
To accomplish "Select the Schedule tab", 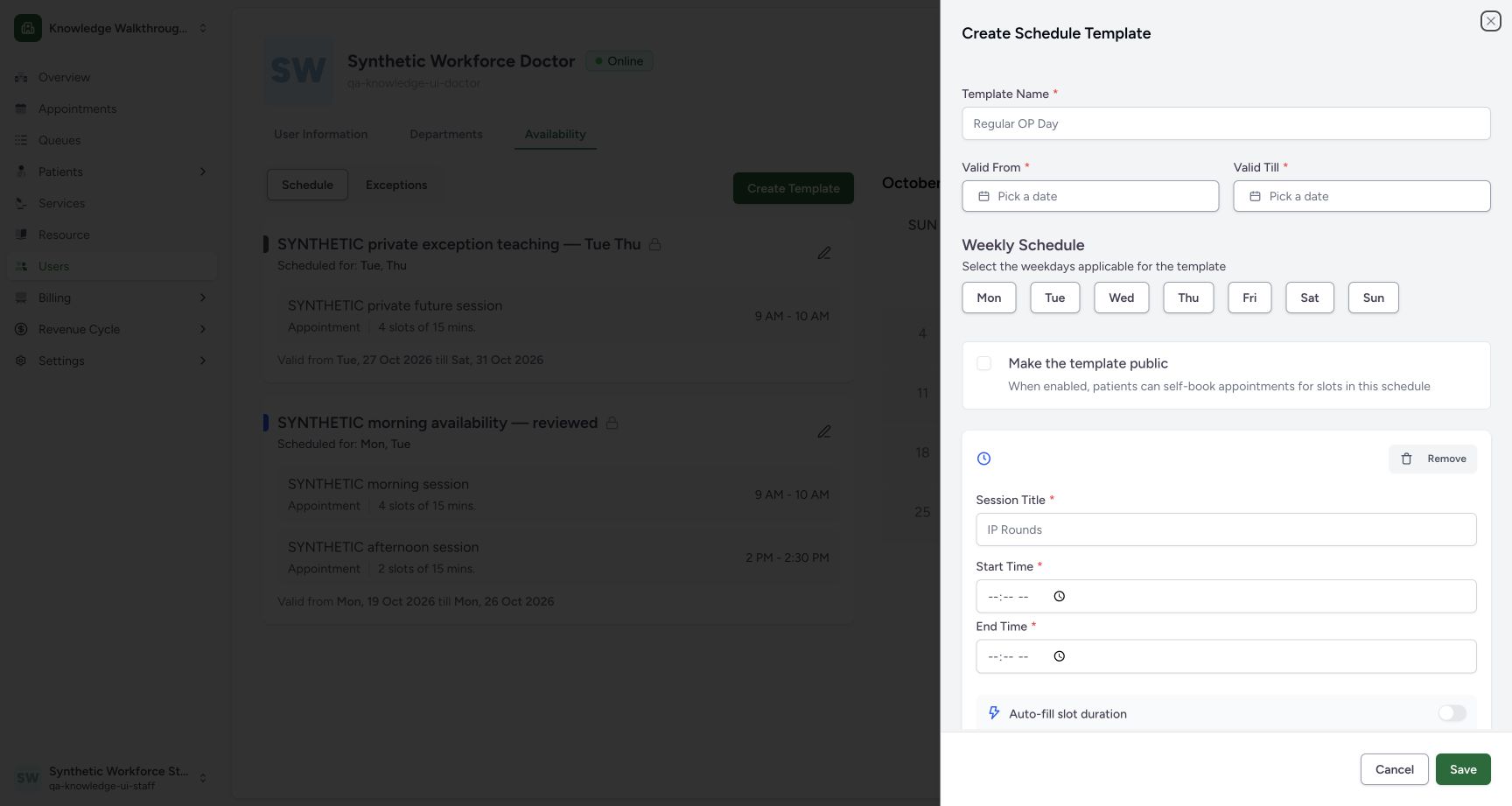I will [307, 185].
